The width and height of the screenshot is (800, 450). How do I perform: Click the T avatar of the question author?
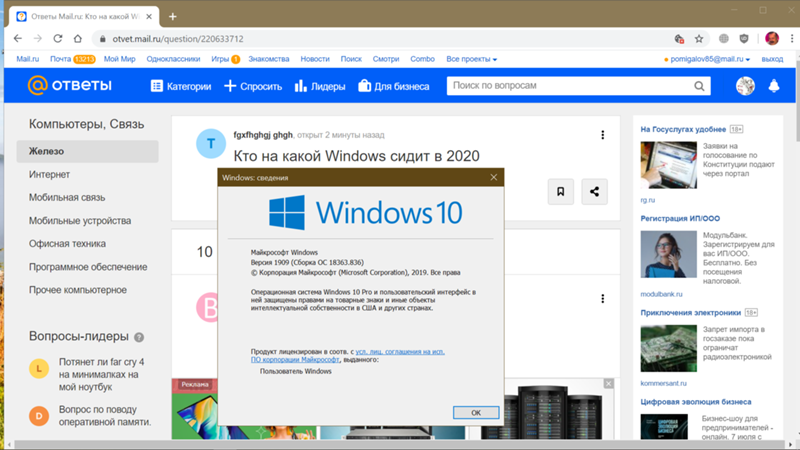211,144
